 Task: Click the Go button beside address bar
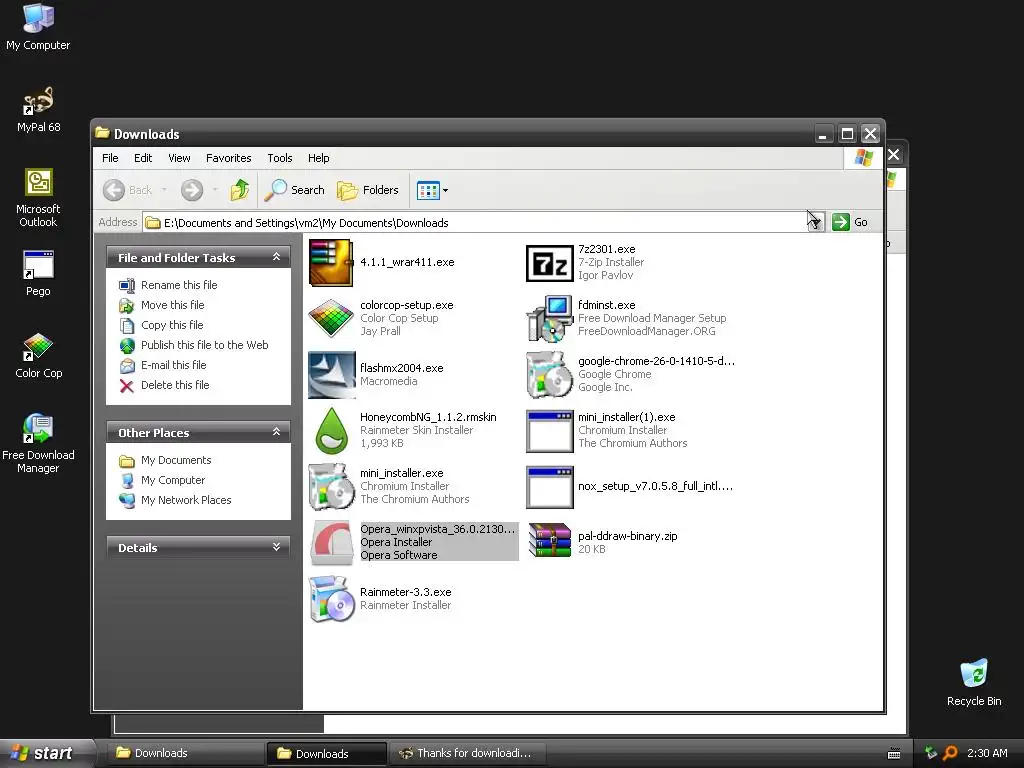click(x=850, y=222)
